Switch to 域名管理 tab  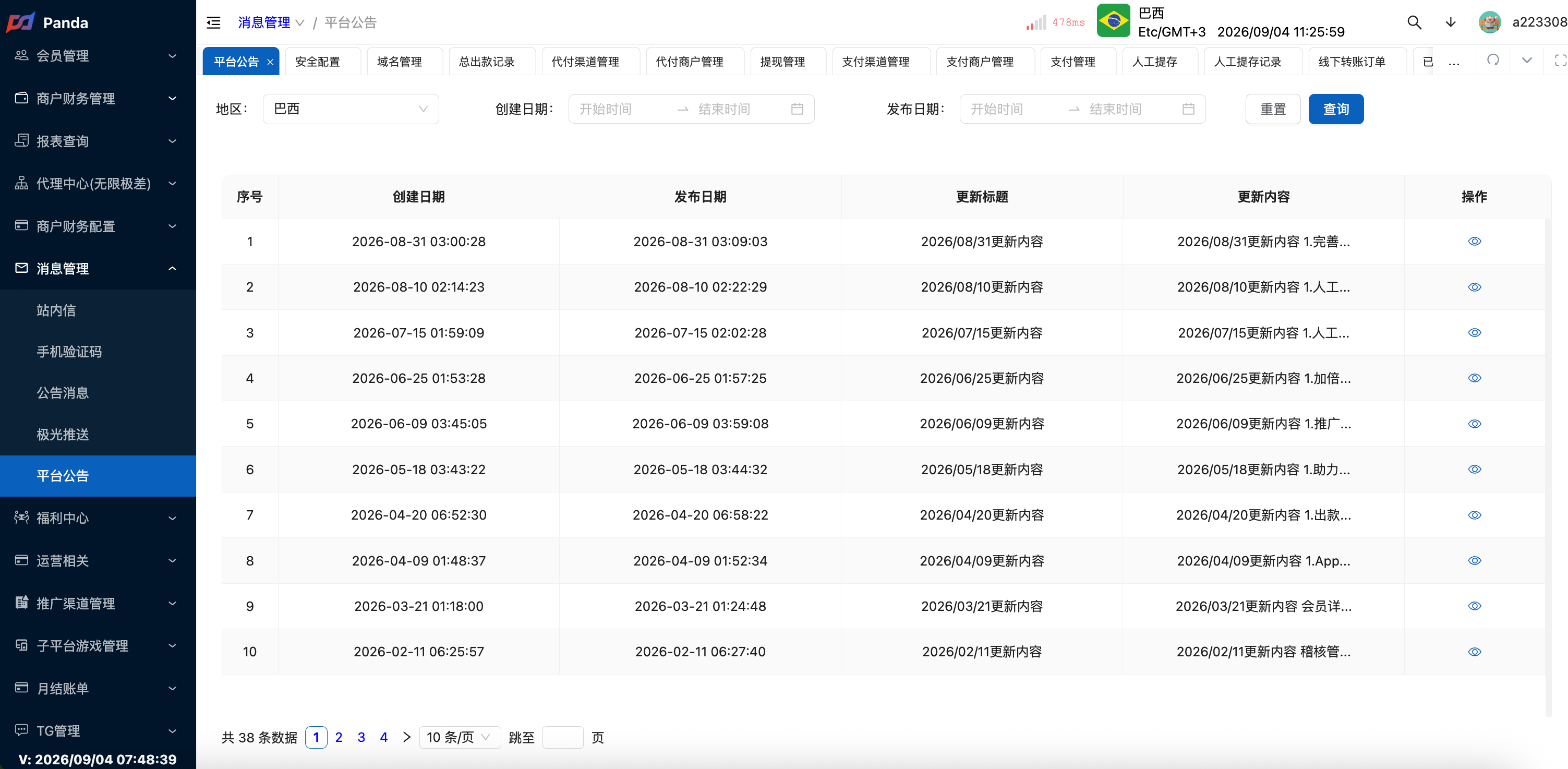click(x=404, y=62)
